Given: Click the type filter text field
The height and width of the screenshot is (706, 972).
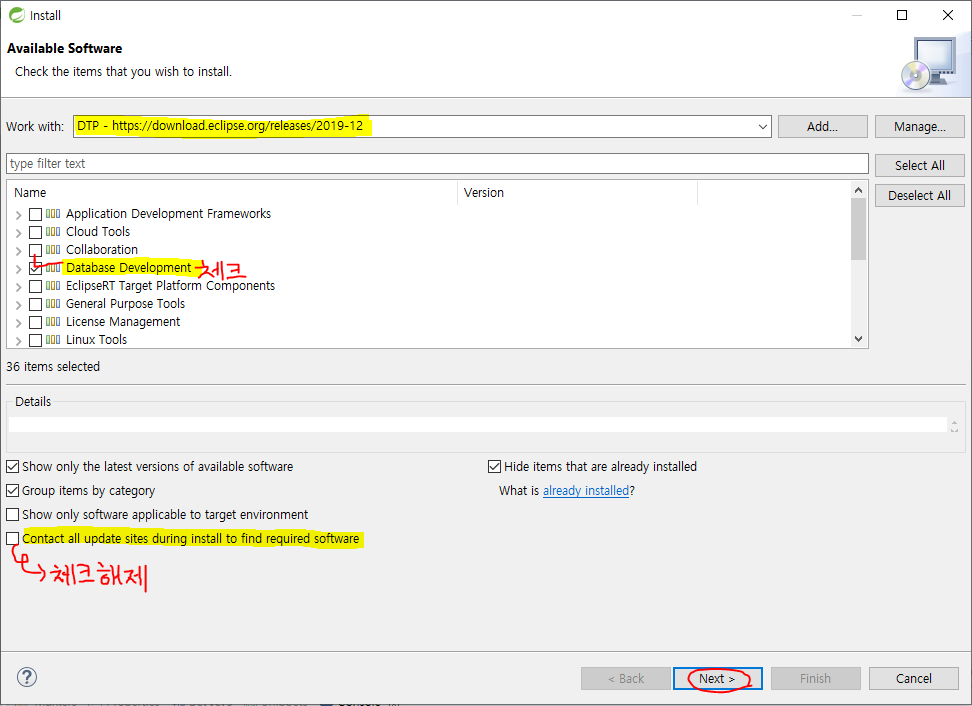Looking at the screenshot, I should click(437, 164).
